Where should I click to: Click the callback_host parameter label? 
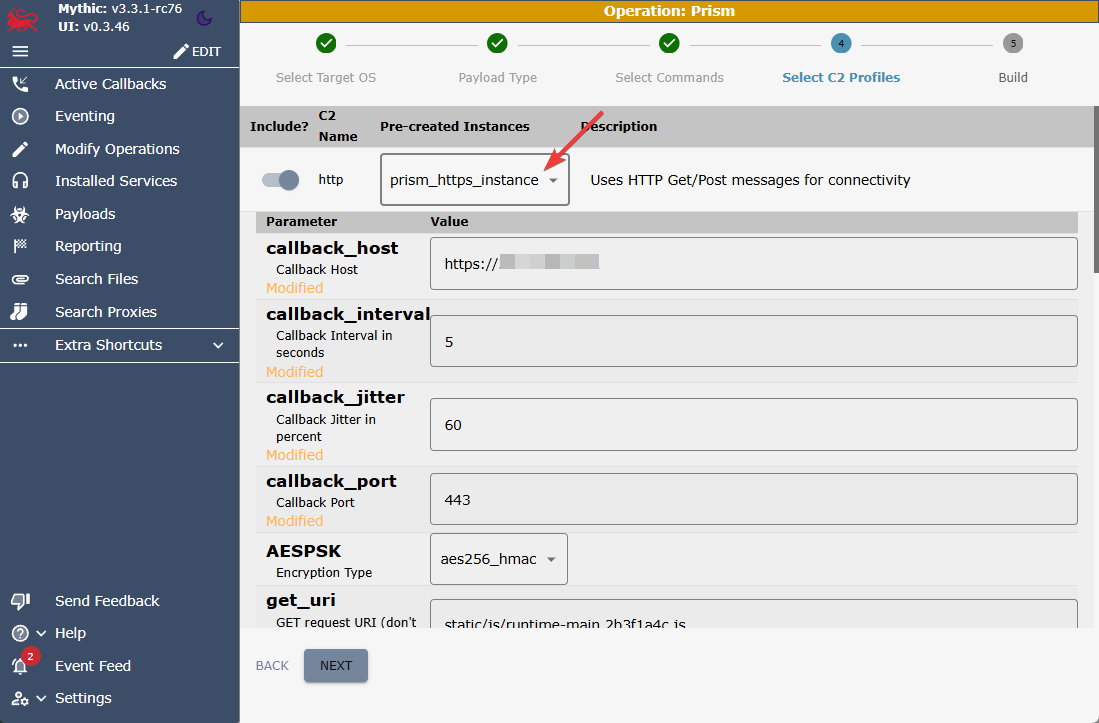coord(332,248)
